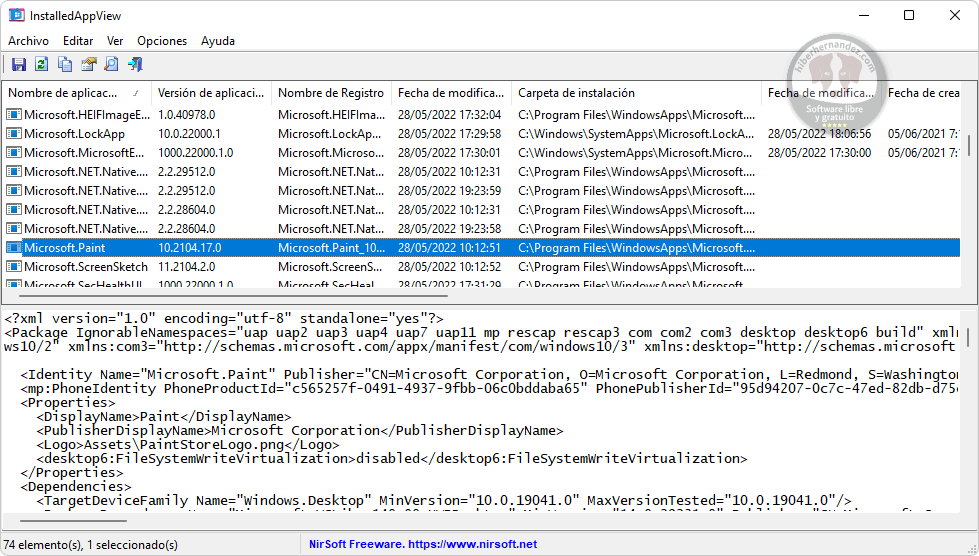Click the TargetDeviceFamily XML line
The image size is (979, 556).
[x=443, y=500]
